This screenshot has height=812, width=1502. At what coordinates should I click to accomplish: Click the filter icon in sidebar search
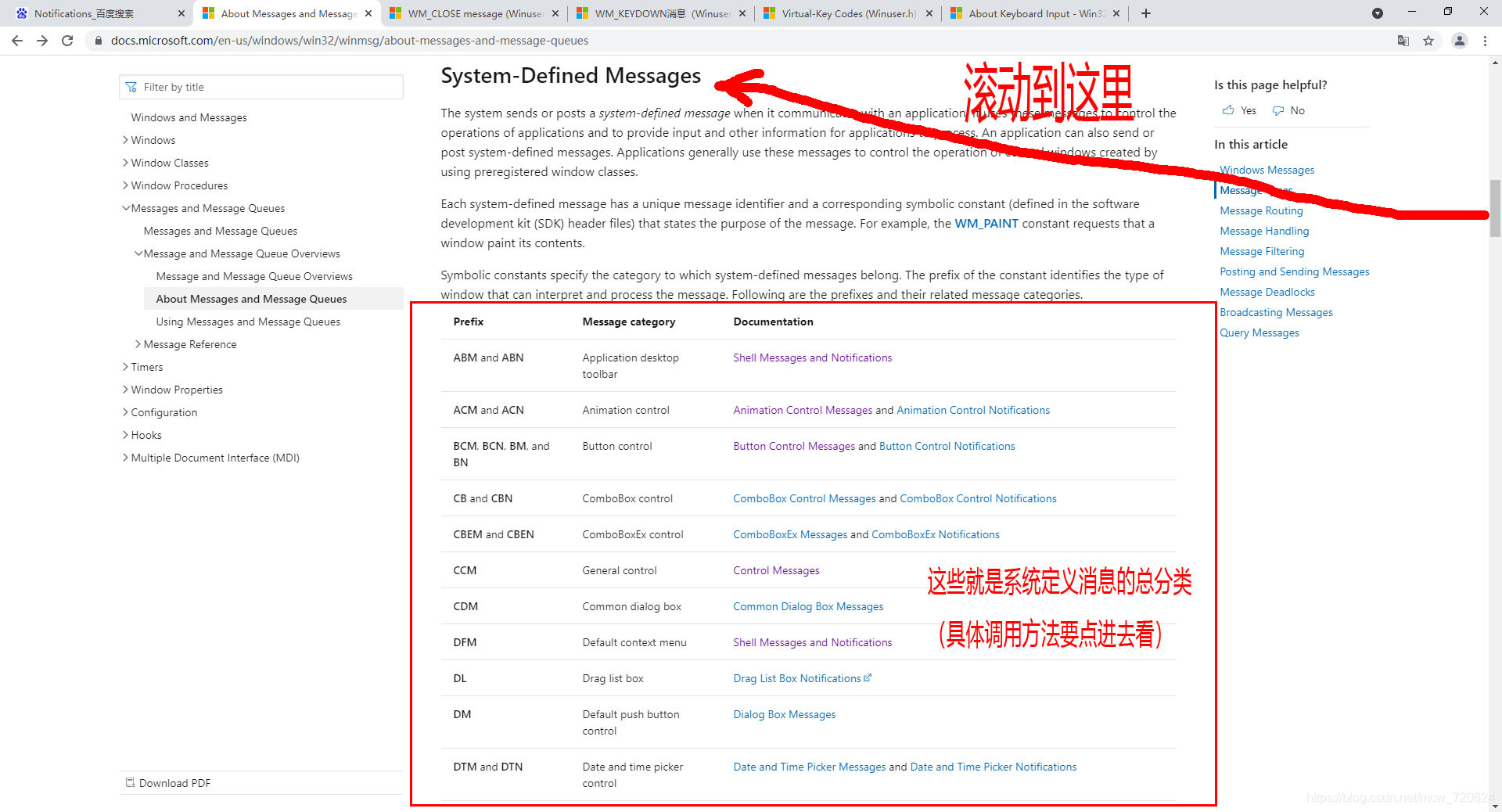pos(131,87)
